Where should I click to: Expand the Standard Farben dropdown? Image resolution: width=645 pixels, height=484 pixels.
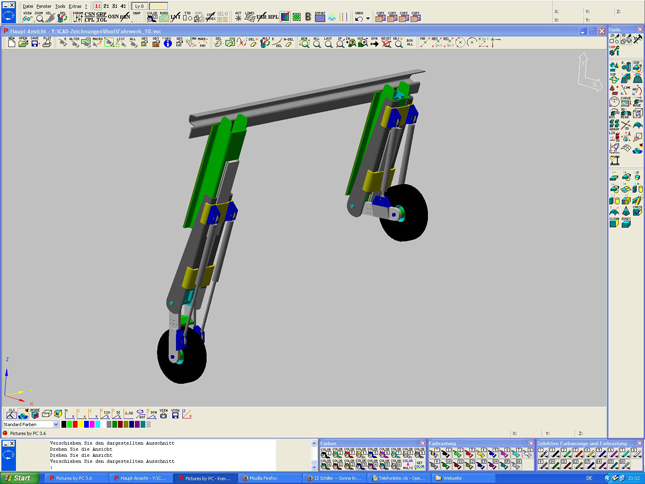pos(56,425)
